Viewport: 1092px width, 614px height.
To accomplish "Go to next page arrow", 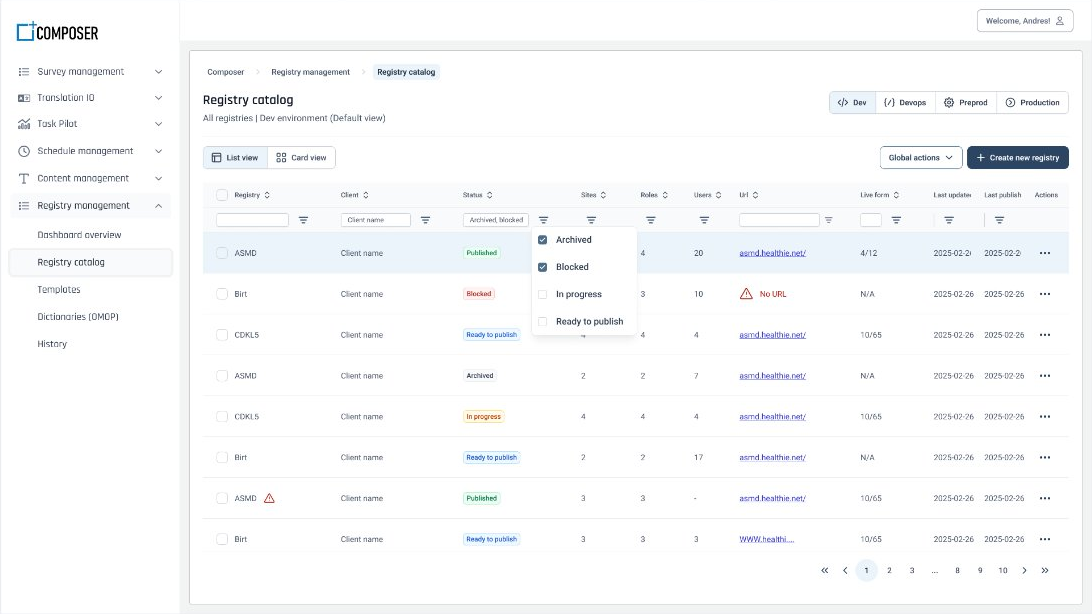I will coord(1024,570).
